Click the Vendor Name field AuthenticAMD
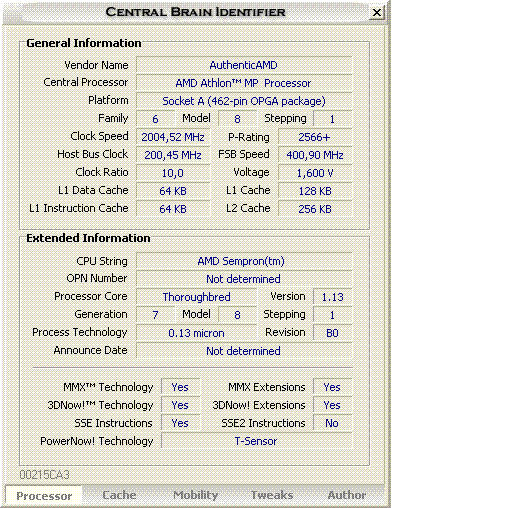Screen dimensions: 512x508 click(244, 65)
